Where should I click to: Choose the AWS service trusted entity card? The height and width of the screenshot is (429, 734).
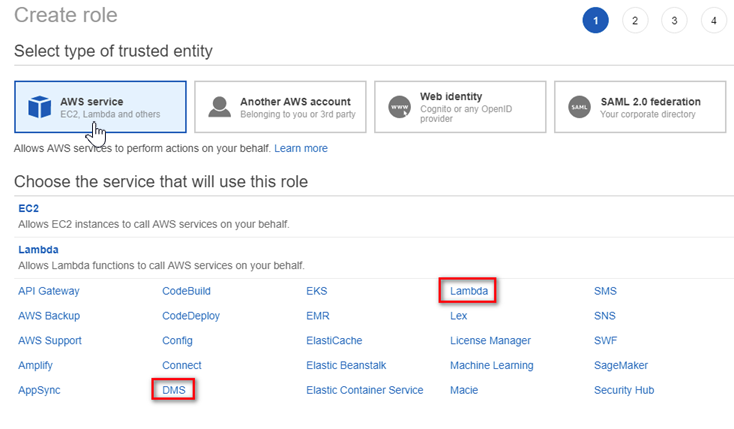coord(100,107)
